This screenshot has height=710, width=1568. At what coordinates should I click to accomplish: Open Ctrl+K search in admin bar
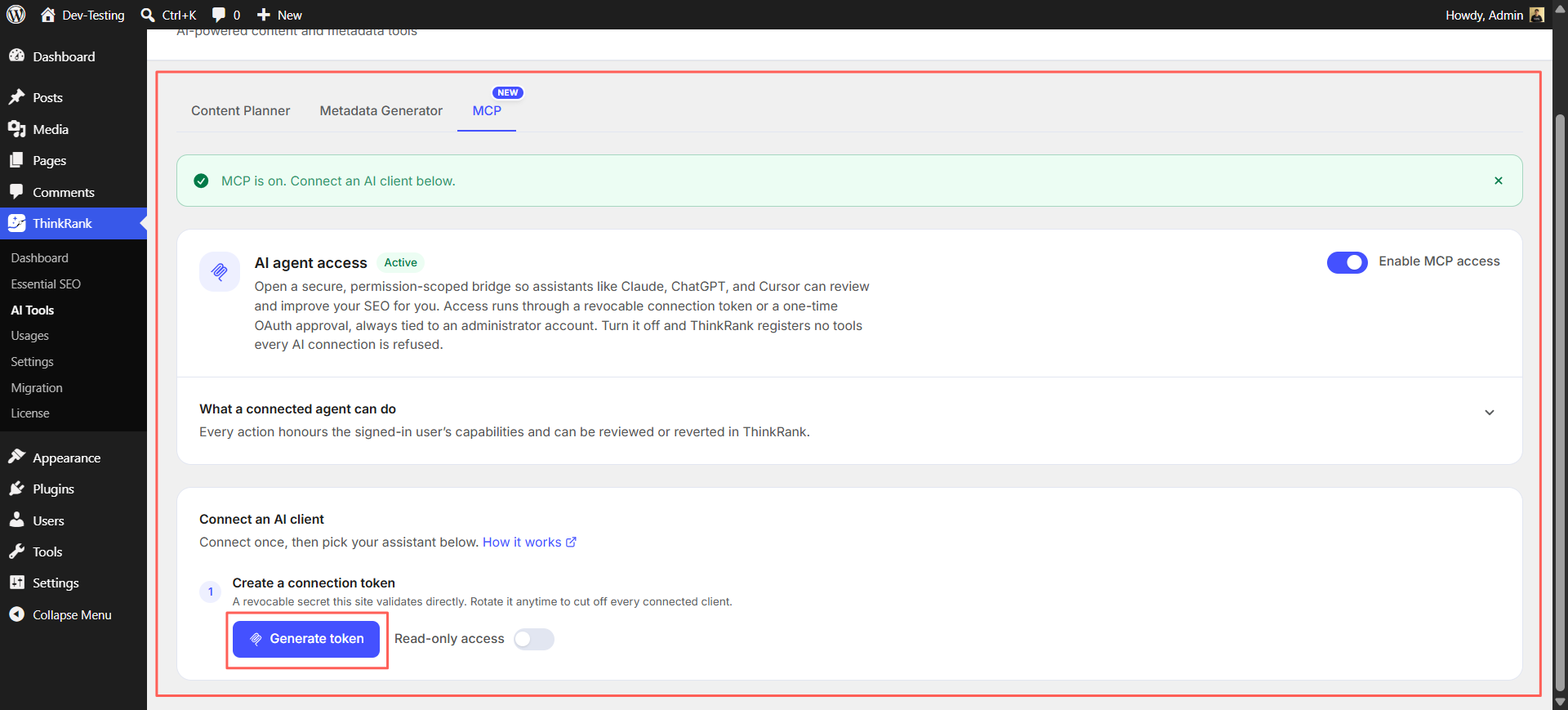[x=168, y=15]
